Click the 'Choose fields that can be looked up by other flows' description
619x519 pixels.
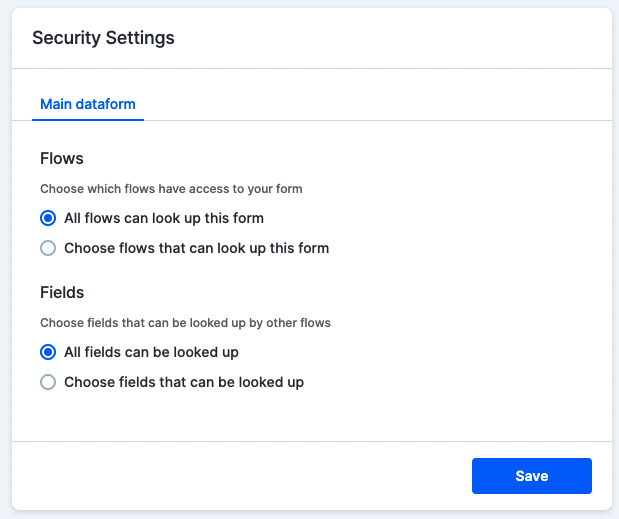tap(185, 323)
